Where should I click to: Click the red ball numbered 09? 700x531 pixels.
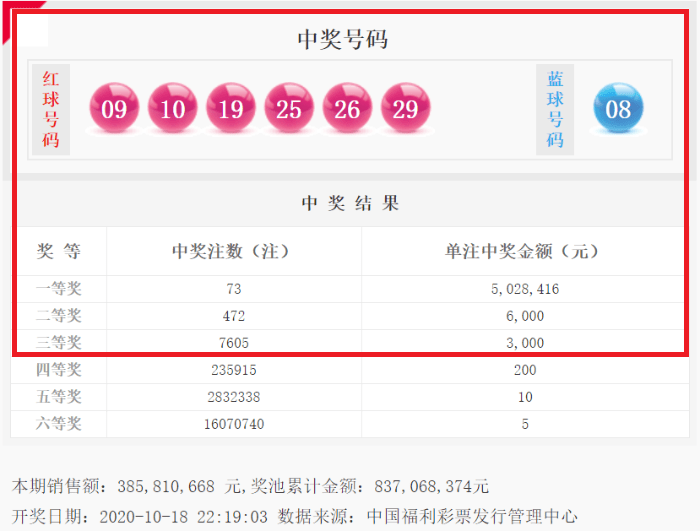(x=115, y=108)
